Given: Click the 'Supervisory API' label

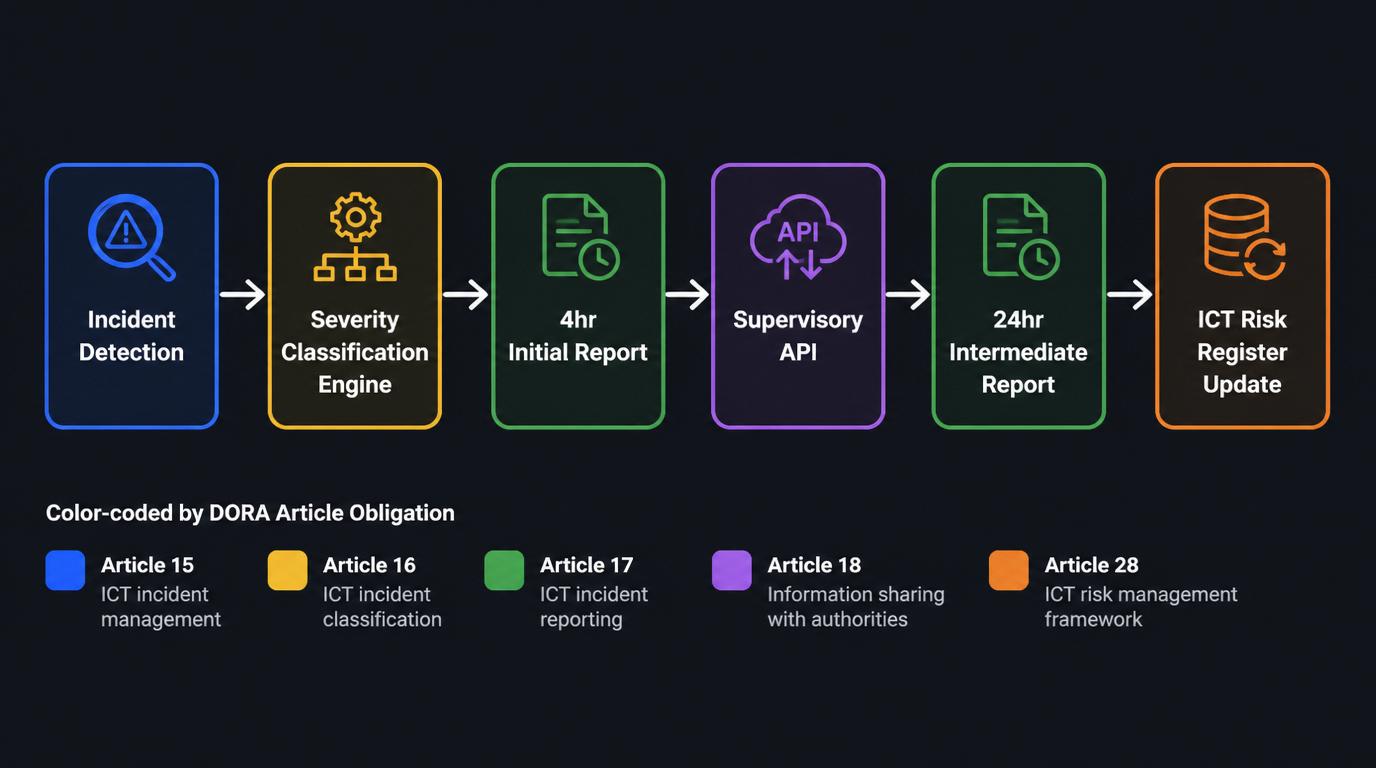Looking at the screenshot, I should point(798,336).
